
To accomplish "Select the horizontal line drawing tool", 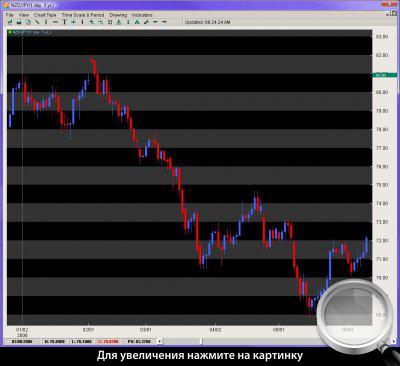I will click(x=55, y=22).
